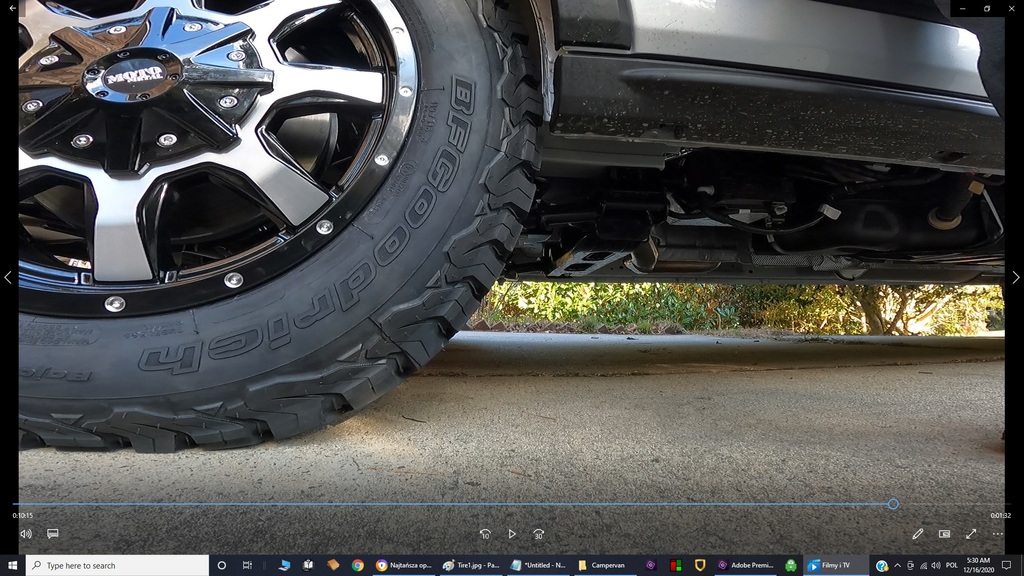The height and width of the screenshot is (576, 1024).
Task: Skip back 10 seconds
Action: pos(485,534)
